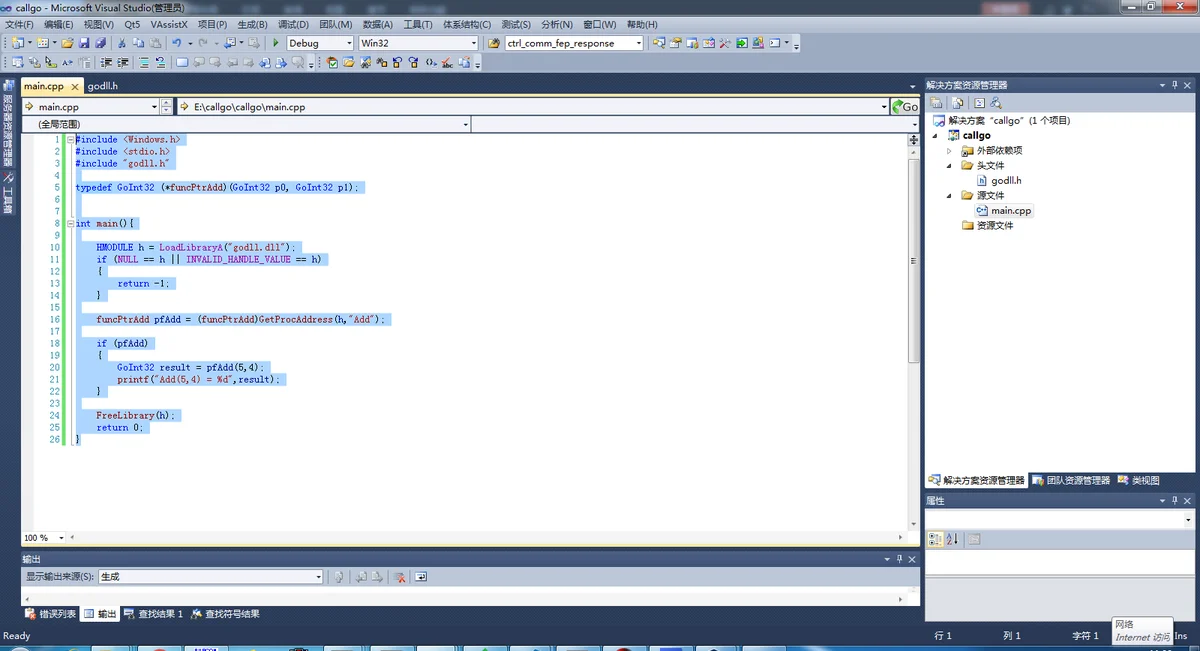Screen dimensions: 1200x651
Task: Open the 团队资源管理器 tab
Action: [x=1071, y=480]
